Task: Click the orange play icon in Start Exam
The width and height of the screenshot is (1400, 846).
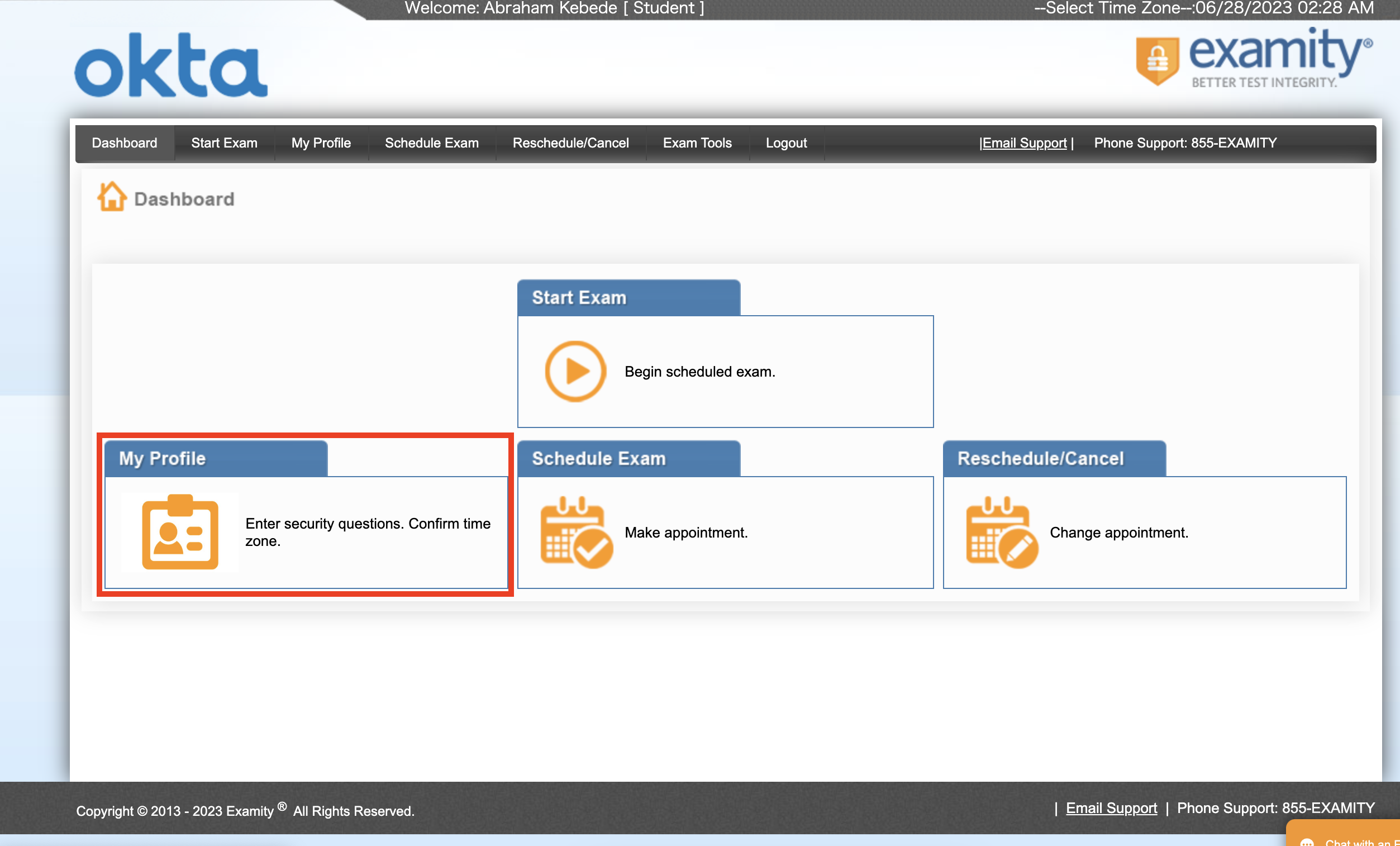Action: click(575, 372)
